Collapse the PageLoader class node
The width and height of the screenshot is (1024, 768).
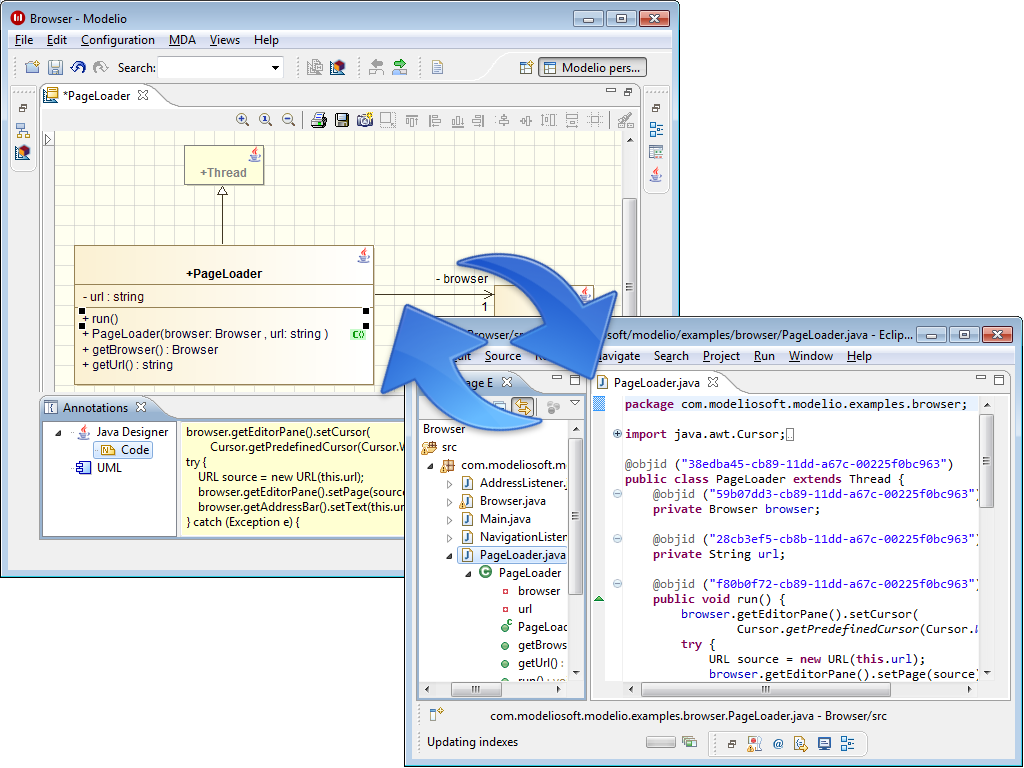coord(468,574)
